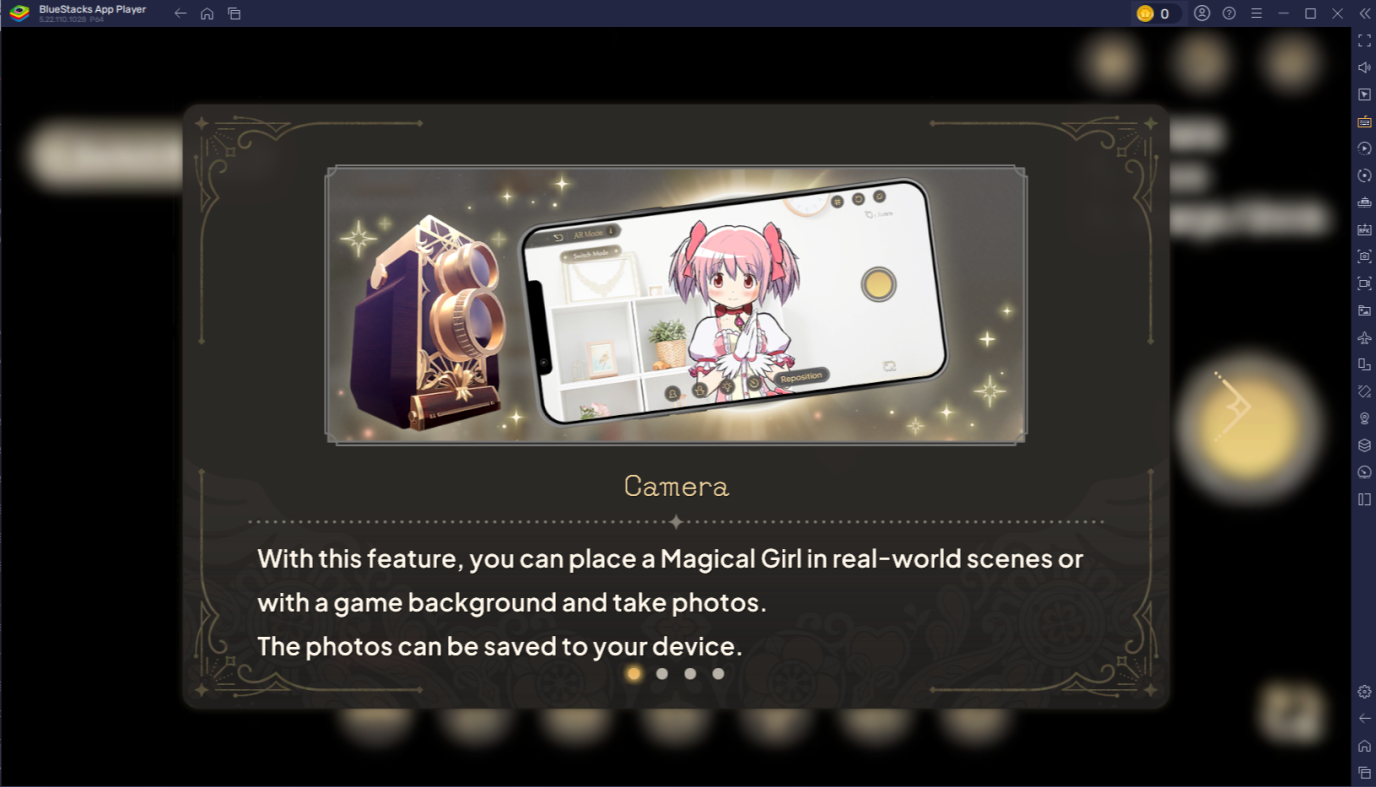
Task: Open the multi-instance recent apps icon in title bar
Action: [x=234, y=13]
